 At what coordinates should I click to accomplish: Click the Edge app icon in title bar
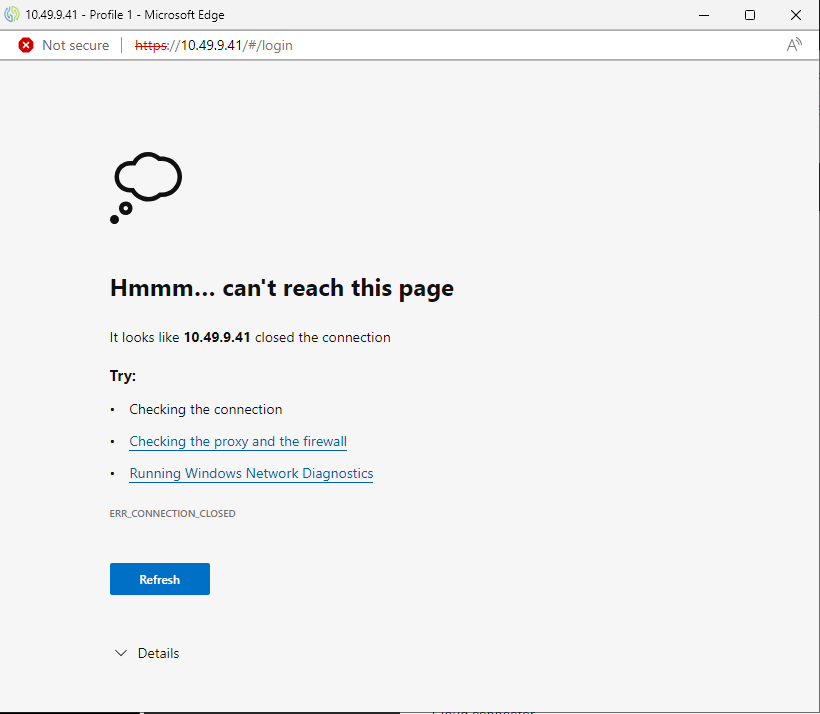(x=12, y=15)
